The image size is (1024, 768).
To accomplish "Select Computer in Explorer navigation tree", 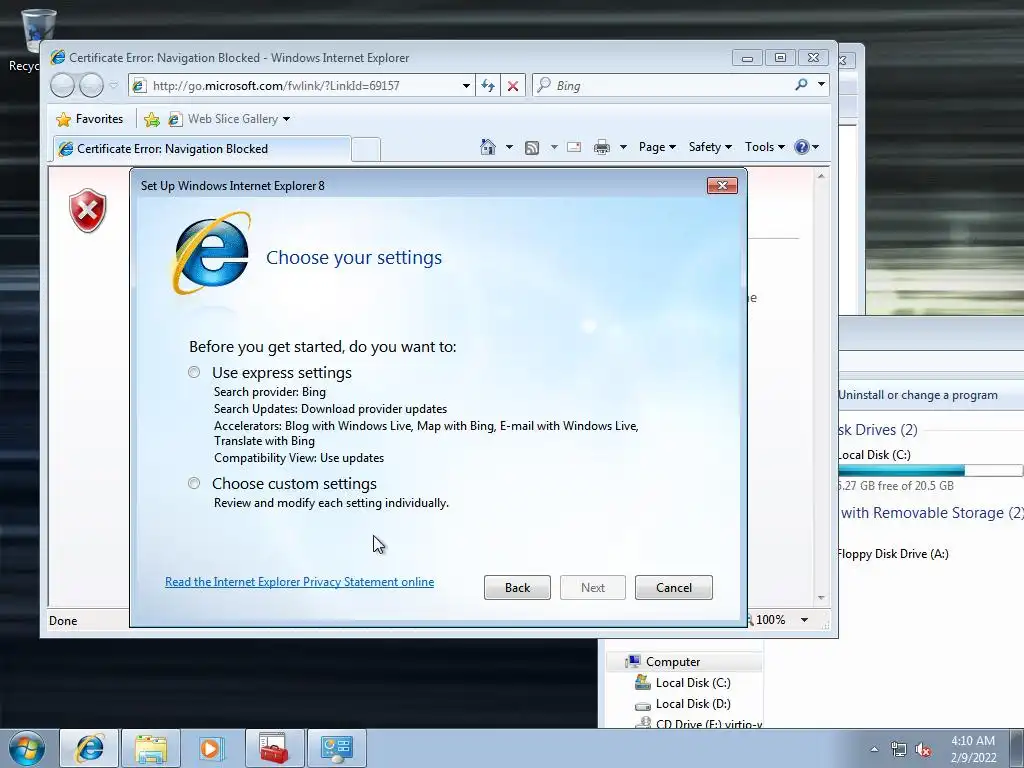I will pos(672,662).
